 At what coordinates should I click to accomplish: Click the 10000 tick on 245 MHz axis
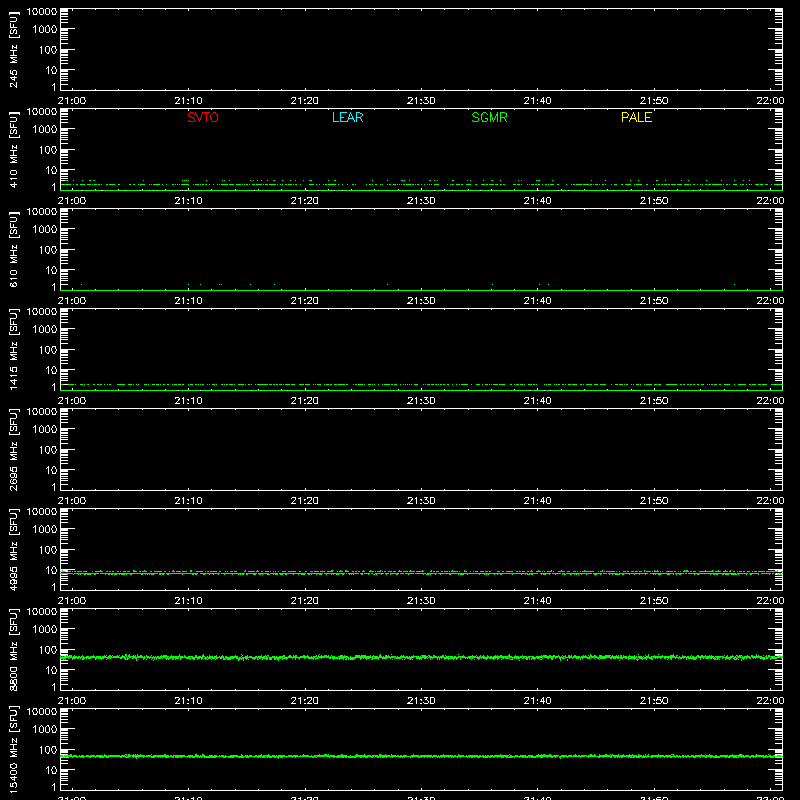coord(42,12)
